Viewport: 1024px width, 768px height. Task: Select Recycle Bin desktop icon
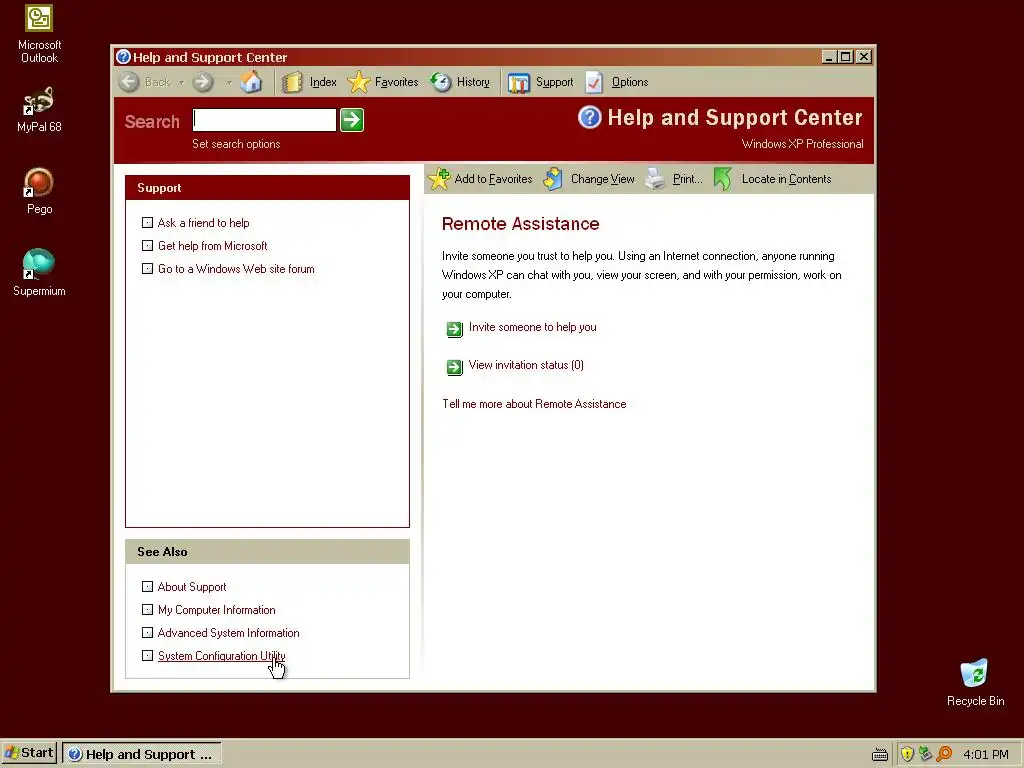click(x=975, y=682)
